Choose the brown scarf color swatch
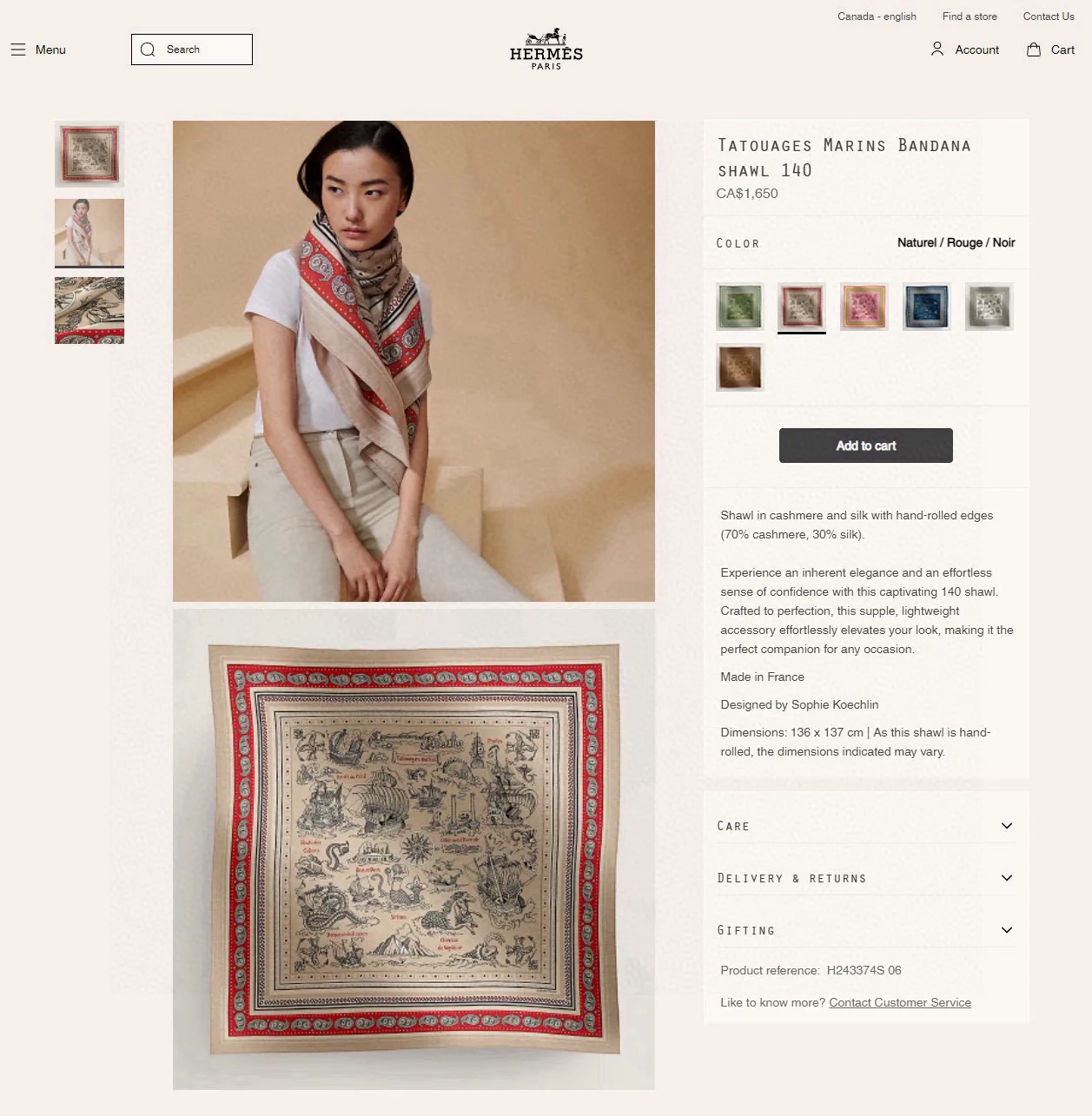Screen dimensions: 1092x1116 click(x=740, y=367)
